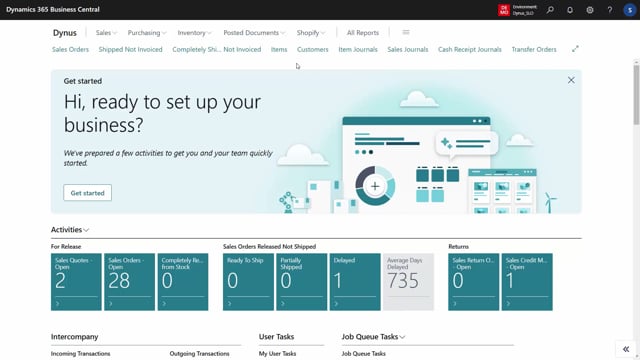Open All Reports

pyautogui.click(x=363, y=33)
